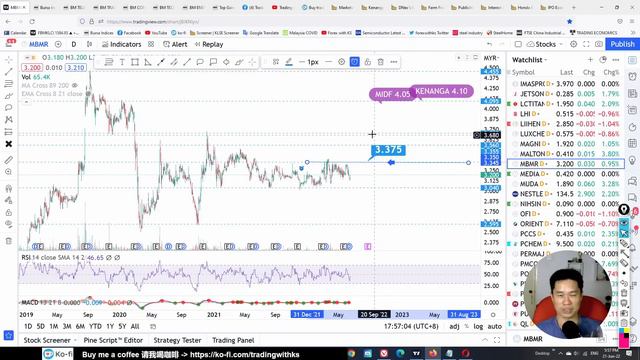The width and height of the screenshot is (640, 360).
Task: Start bar Replay mode
Action: 209,44
